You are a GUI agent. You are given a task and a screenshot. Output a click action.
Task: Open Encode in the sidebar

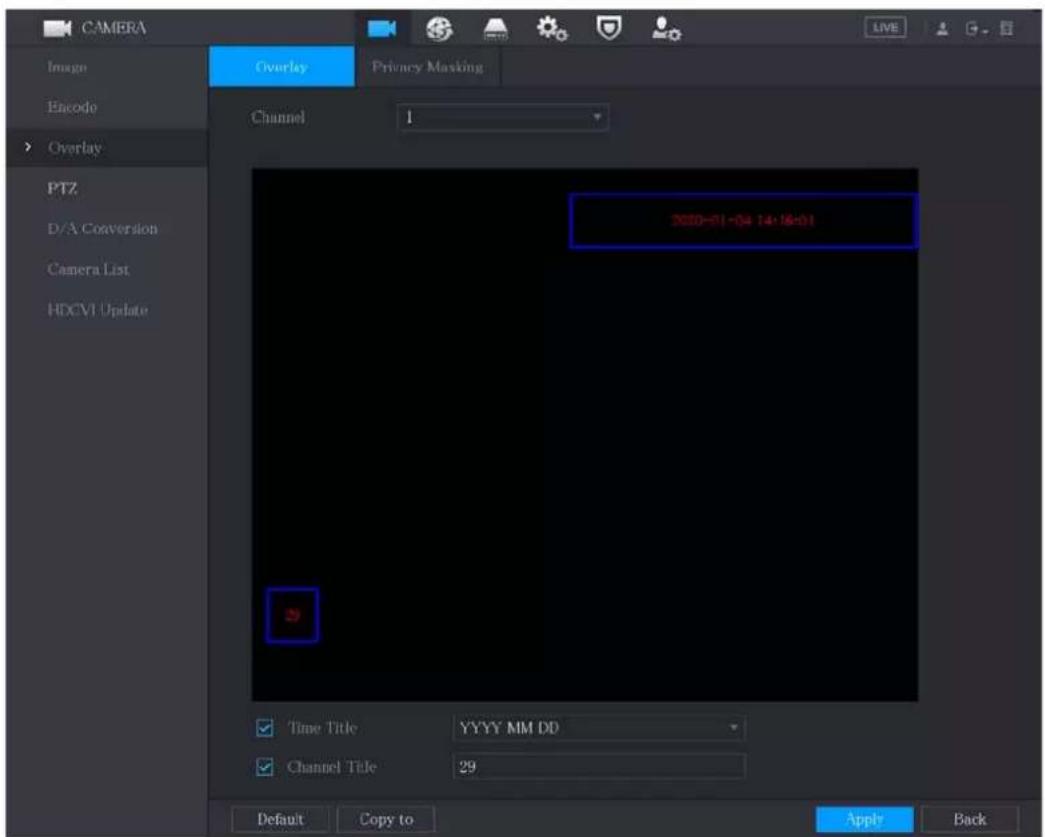click(72, 107)
